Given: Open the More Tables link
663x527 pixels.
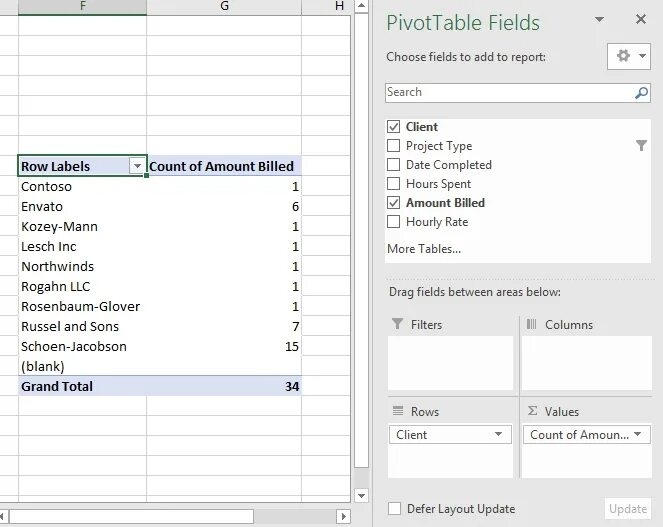Looking at the screenshot, I should pyautogui.click(x=423, y=249).
